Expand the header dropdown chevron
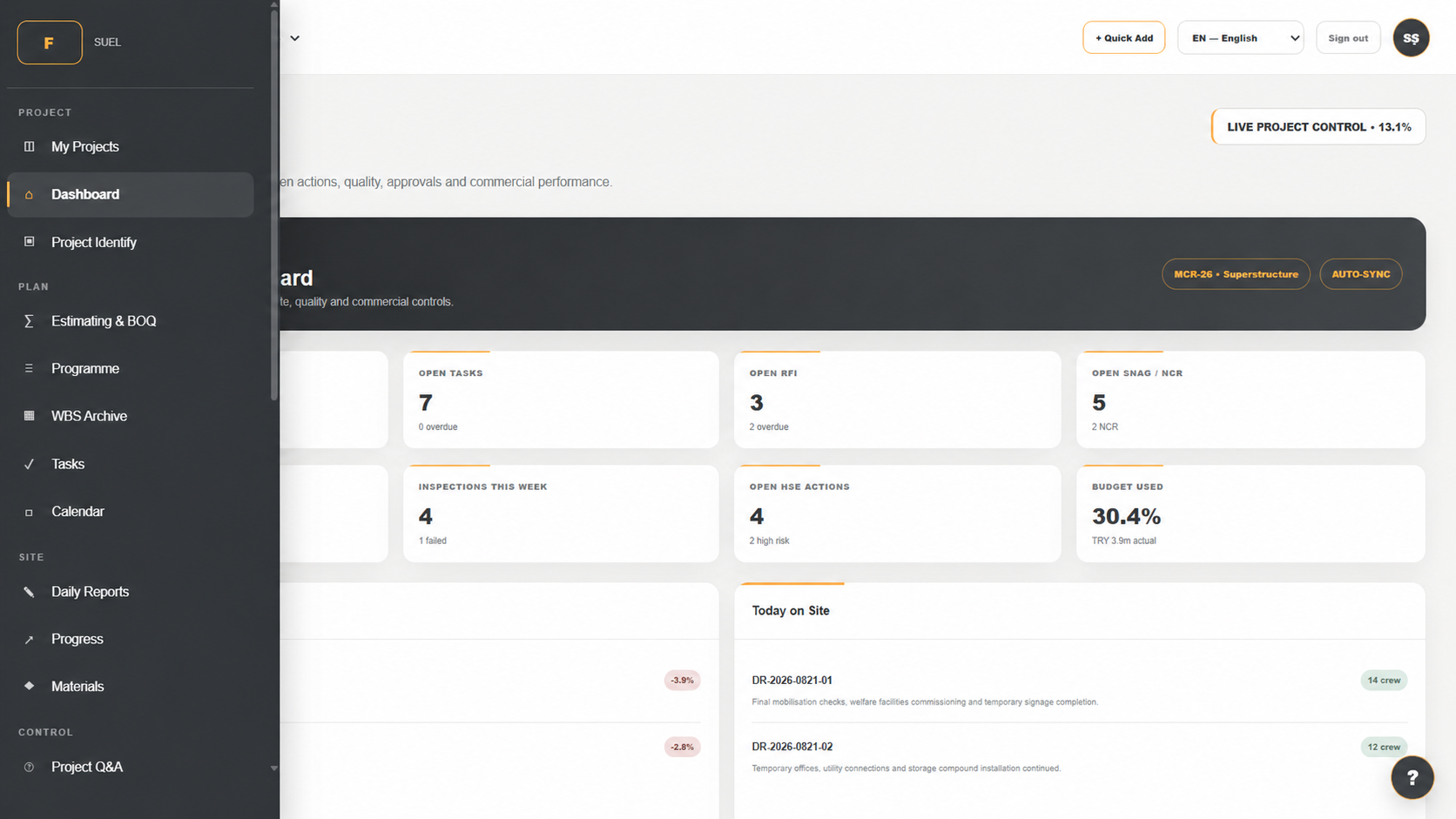The height and width of the screenshot is (819, 1456). pyautogui.click(x=295, y=38)
